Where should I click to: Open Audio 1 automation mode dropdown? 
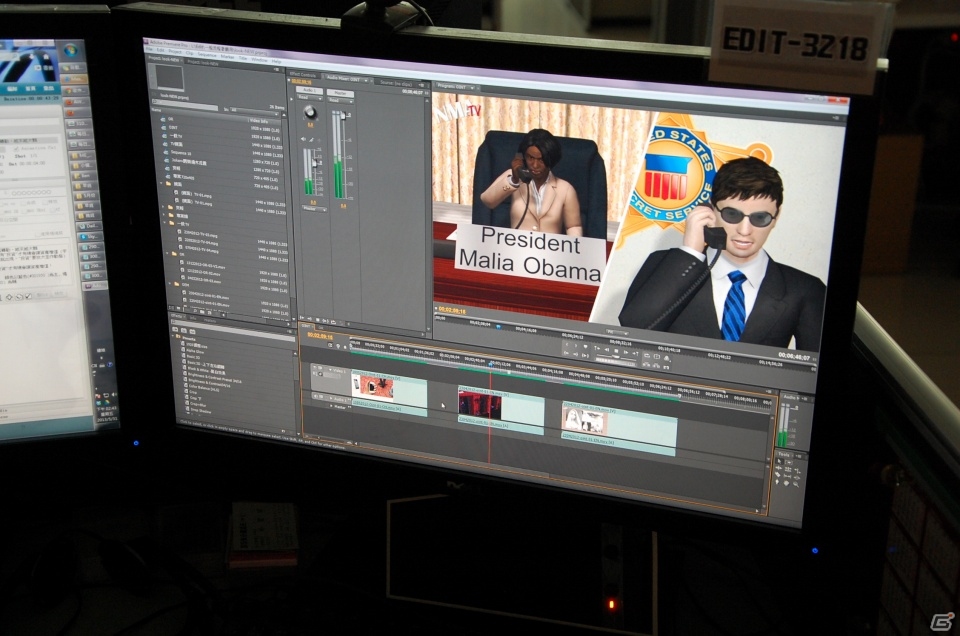310,97
